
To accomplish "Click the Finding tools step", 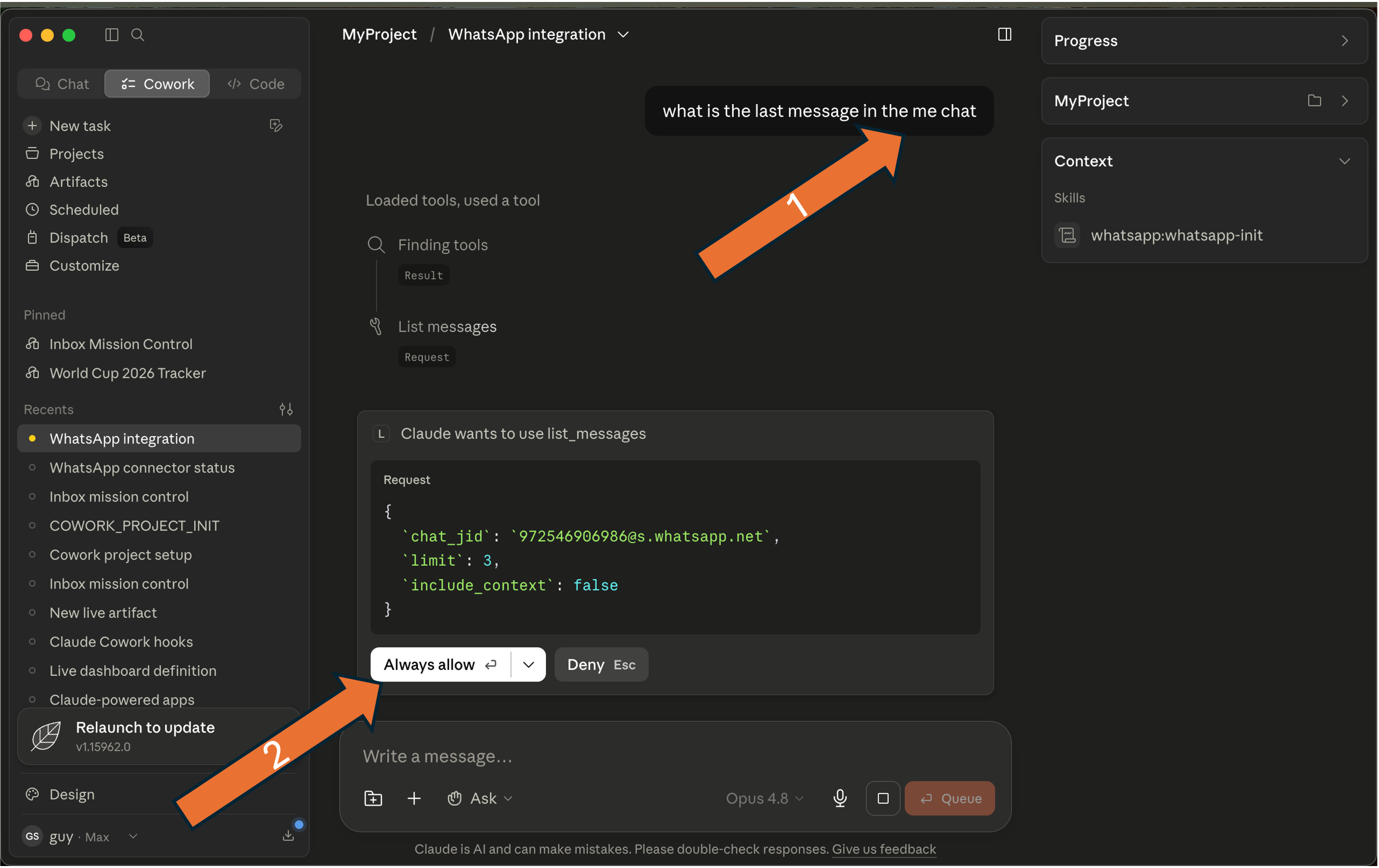I will [443, 245].
